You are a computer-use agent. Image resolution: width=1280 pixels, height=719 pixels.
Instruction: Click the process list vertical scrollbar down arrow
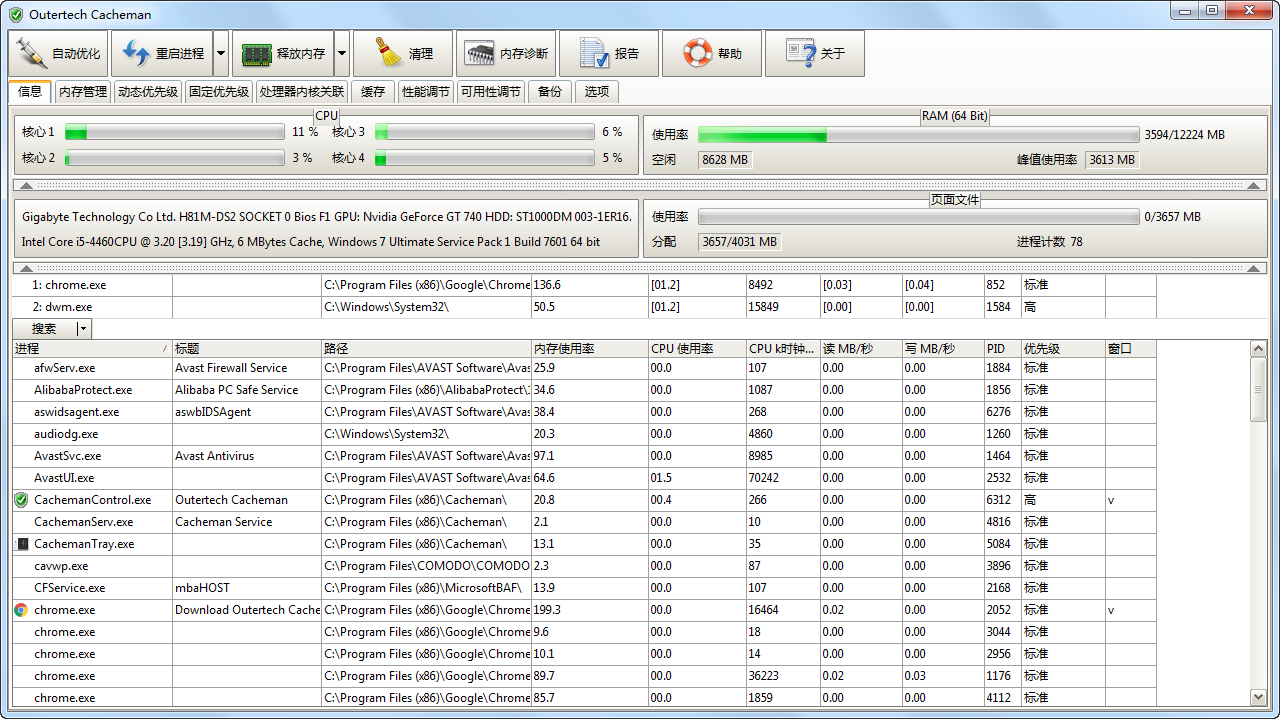1258,697
